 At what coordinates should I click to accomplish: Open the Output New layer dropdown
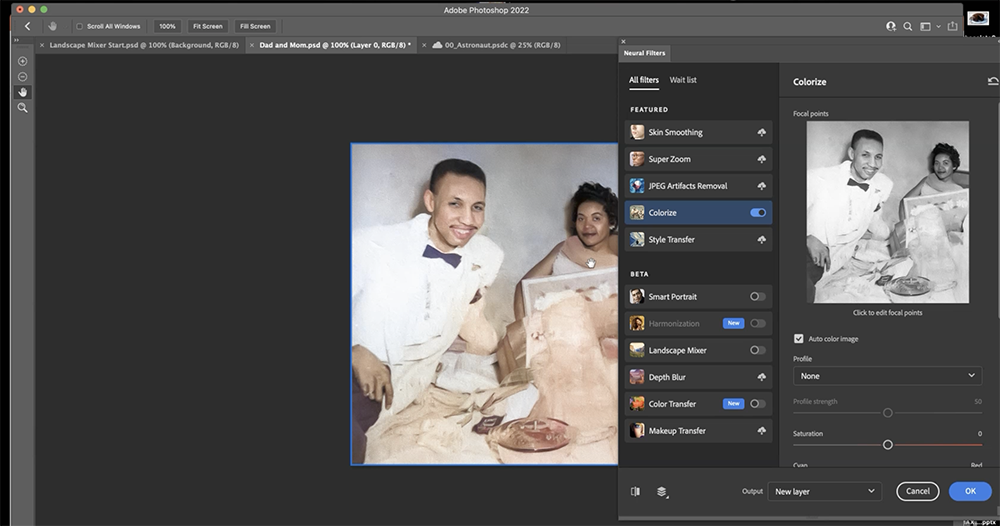825,491
